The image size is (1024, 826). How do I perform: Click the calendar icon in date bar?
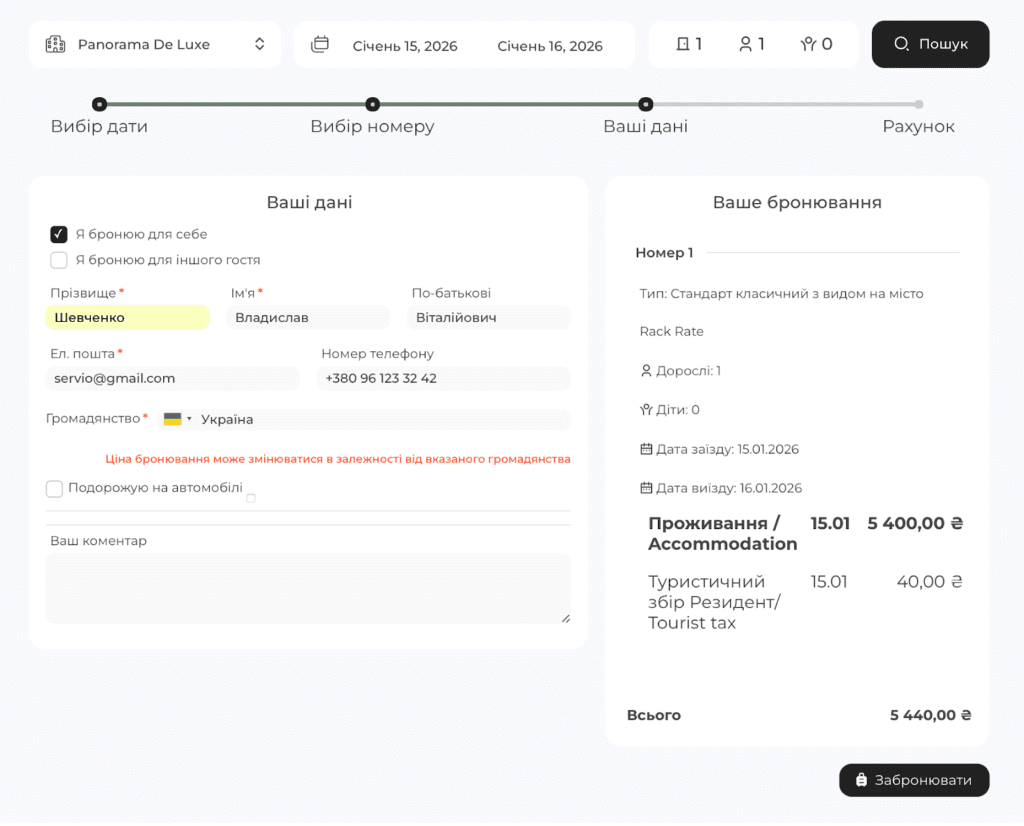pos(320,45)
